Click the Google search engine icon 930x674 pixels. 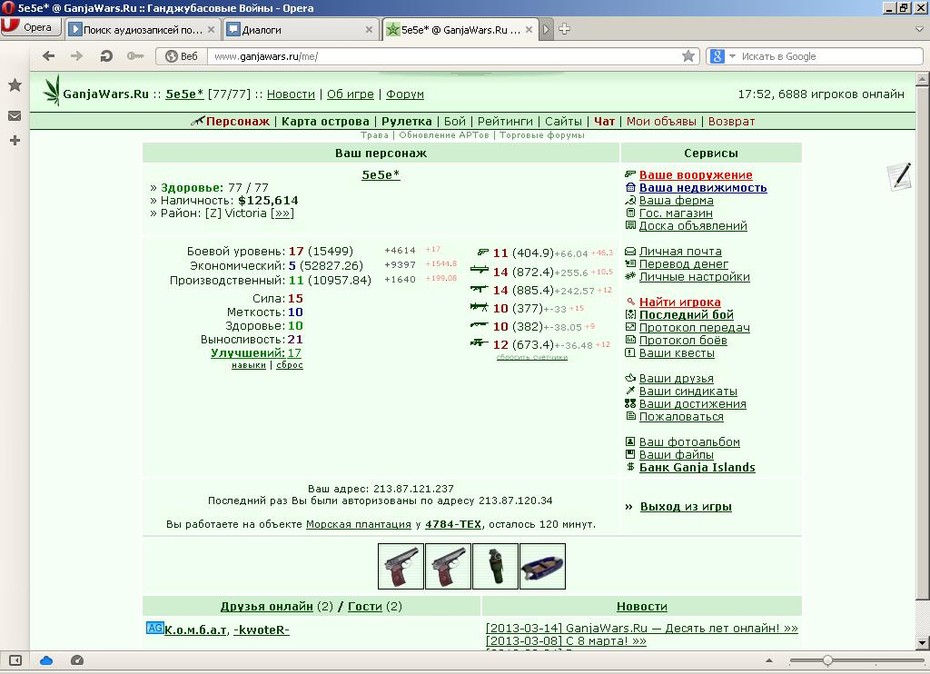pyautogui.click(x=717, y=56)
